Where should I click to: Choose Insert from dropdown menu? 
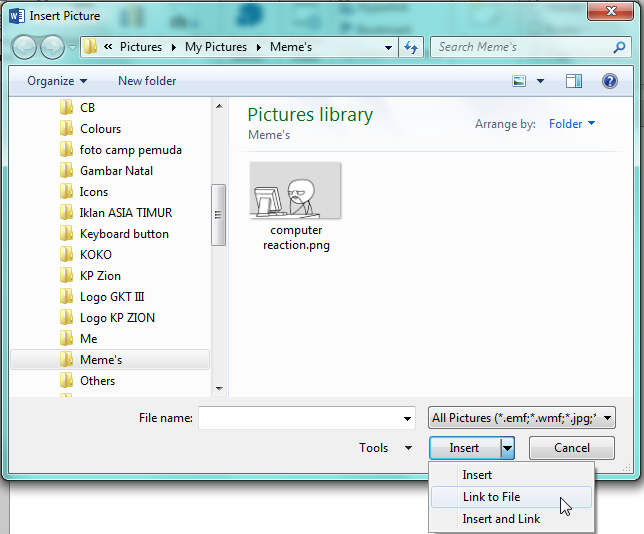[511, 475]
